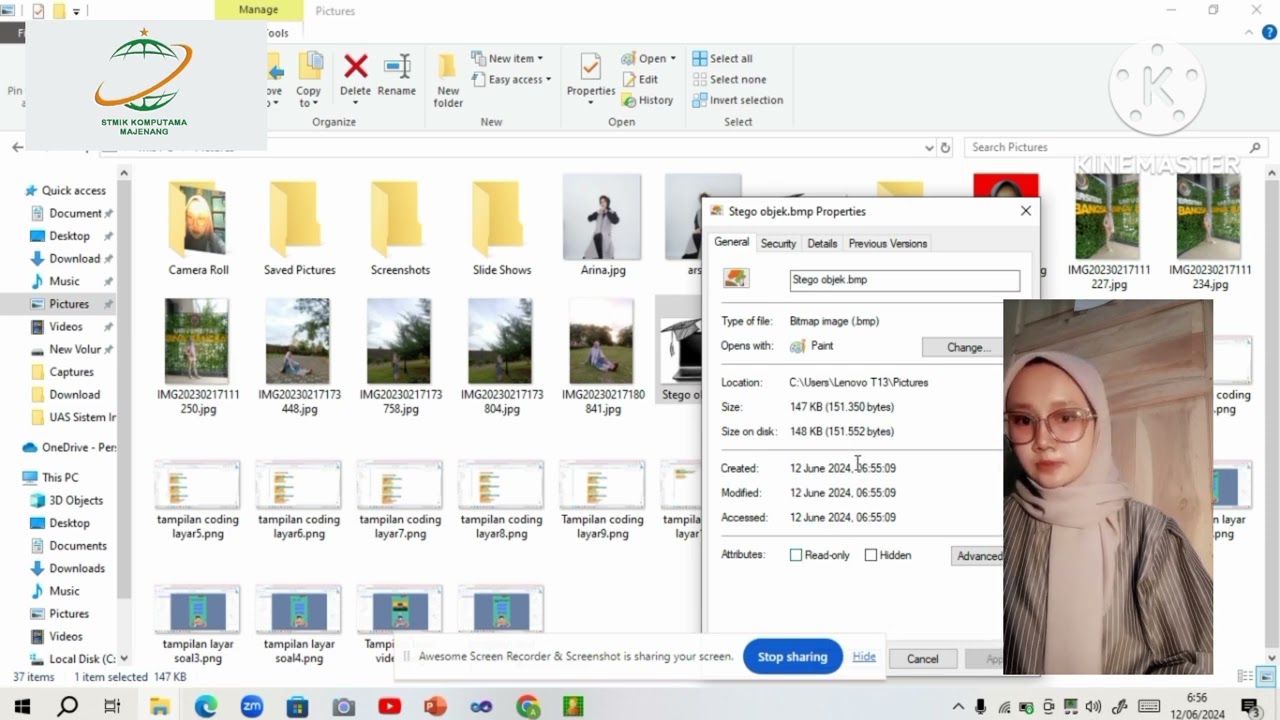Open PowerPoint from the taskbar
This screenshot has height=720, width=1280.
click(x=435, y=706)
